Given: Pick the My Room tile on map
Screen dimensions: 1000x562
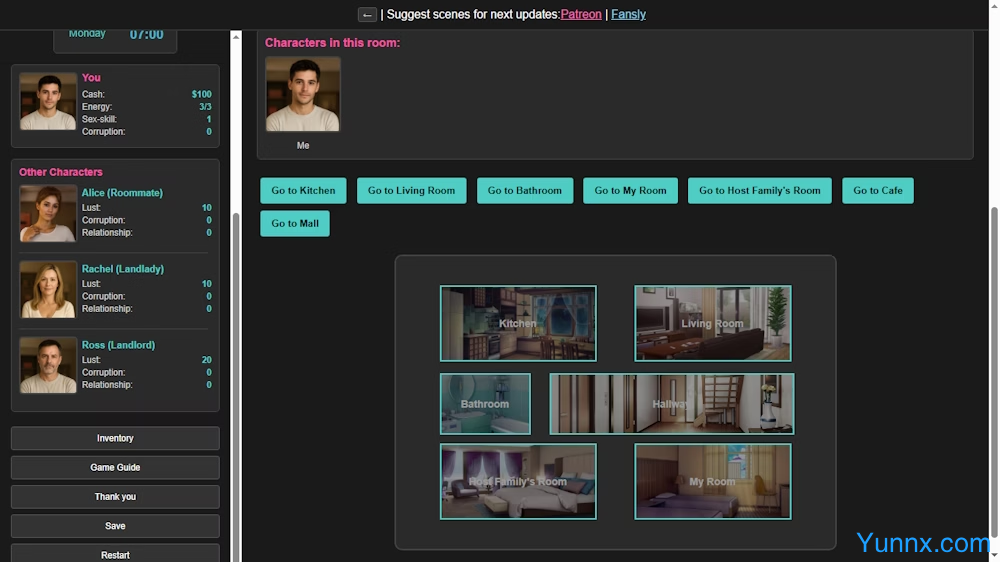Looking at the screenshot, I should [x=712, y=481].
